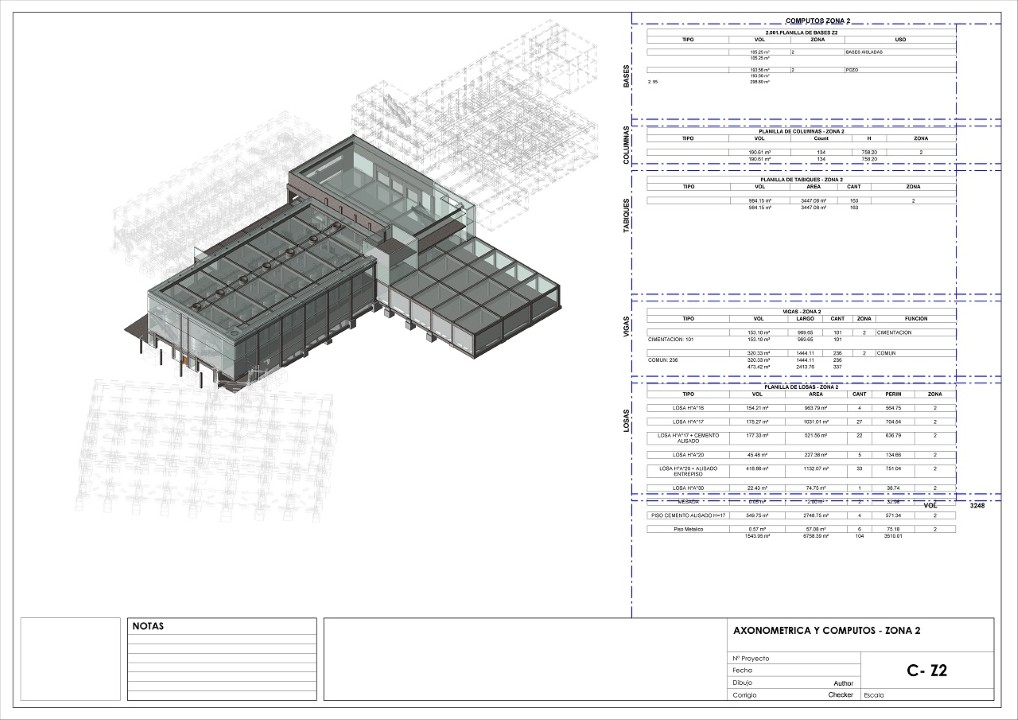1018x720 pixels.
Task: Click the COMPUTOS ZONA 2 heading
Action: point(817,21)
